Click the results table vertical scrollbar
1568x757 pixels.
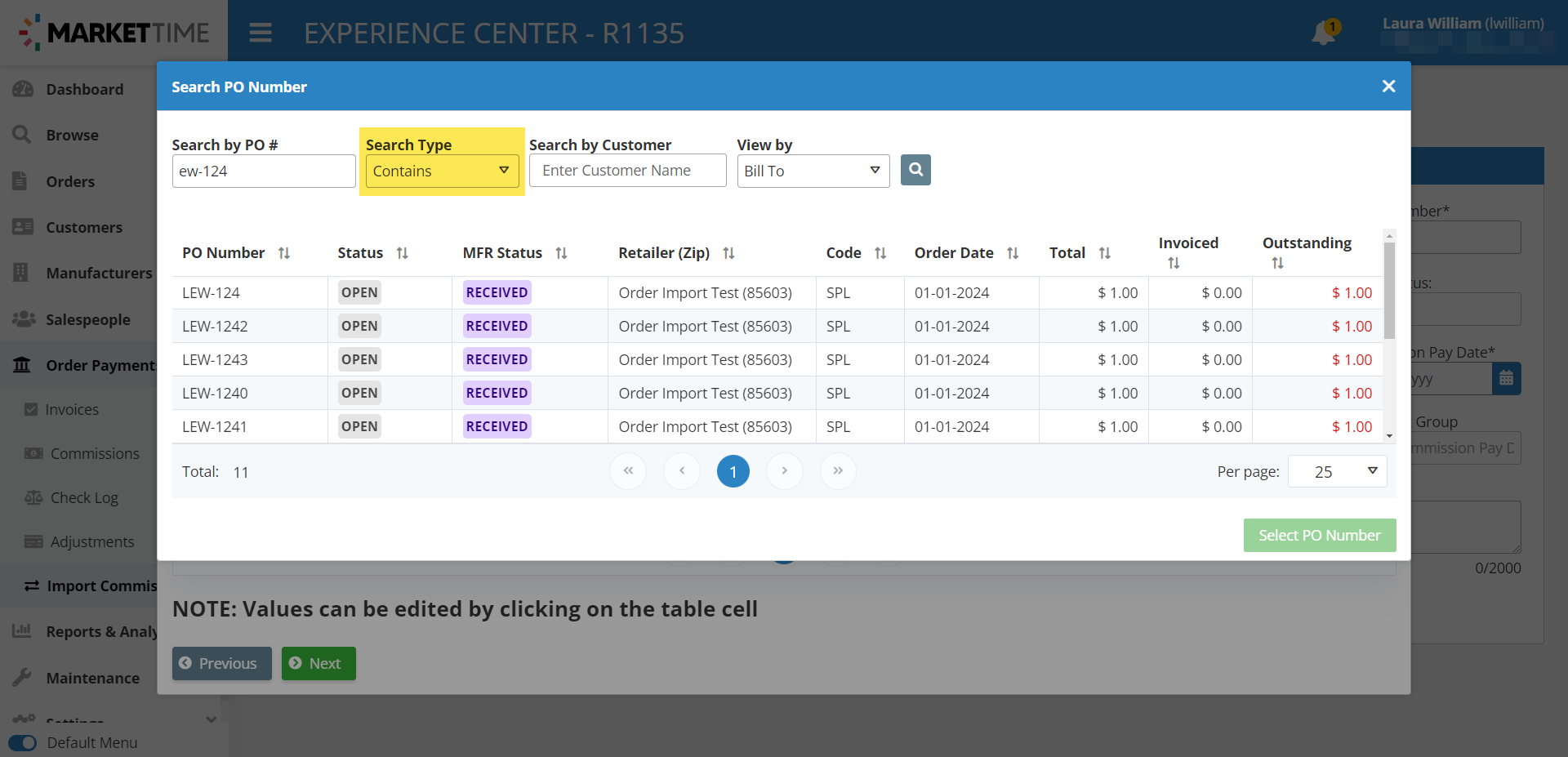1389,294
